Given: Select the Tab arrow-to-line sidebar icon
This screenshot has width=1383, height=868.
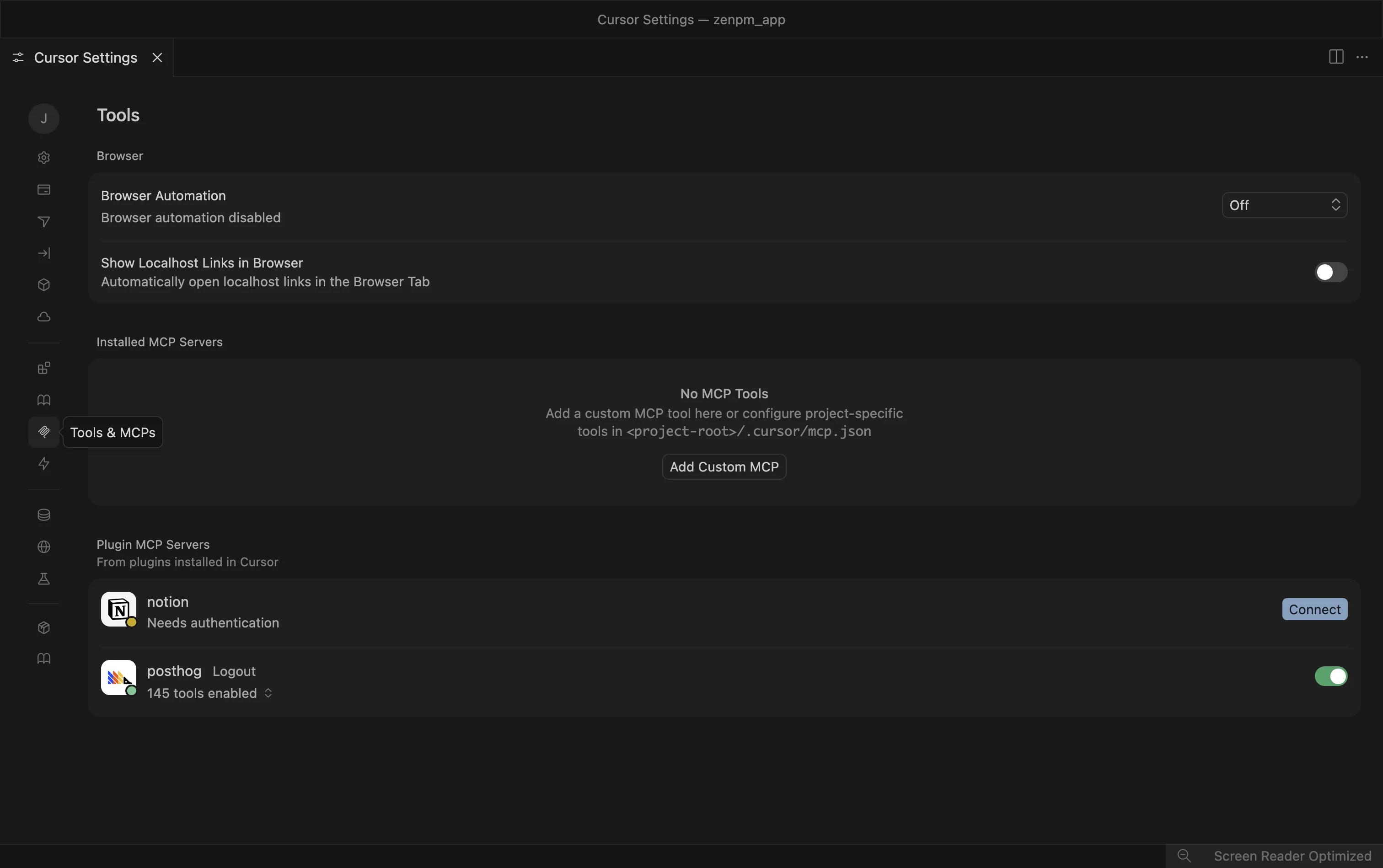Looking at the screenshot, I should click(43, 253).
